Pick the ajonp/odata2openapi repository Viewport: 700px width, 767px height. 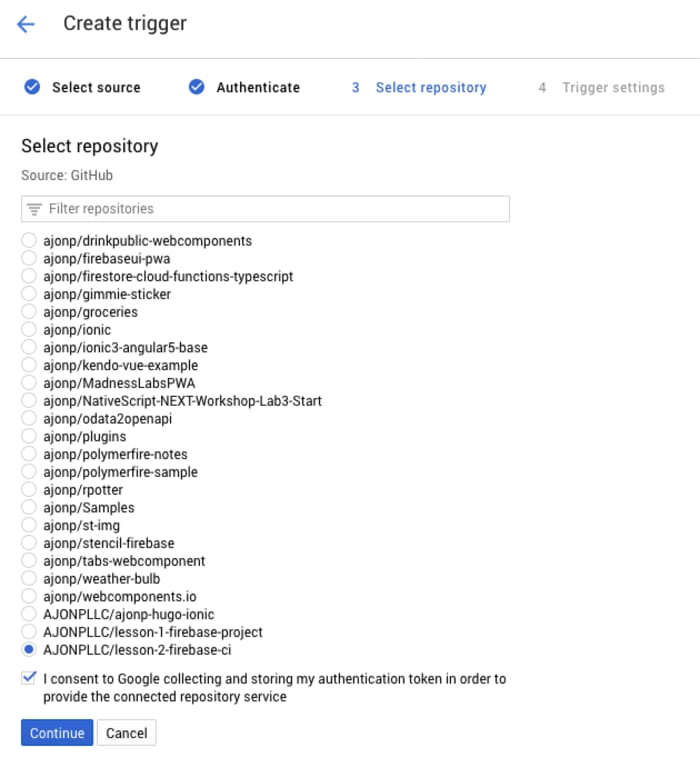point(29,419)
